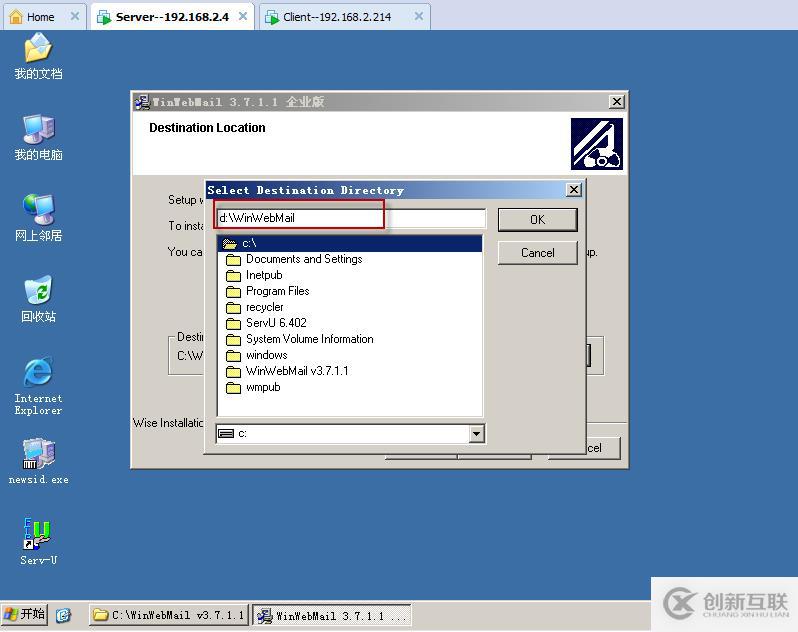Screen dimensions: 798x632
Task: Select the Program Files folder name
Action: (277, 291)
